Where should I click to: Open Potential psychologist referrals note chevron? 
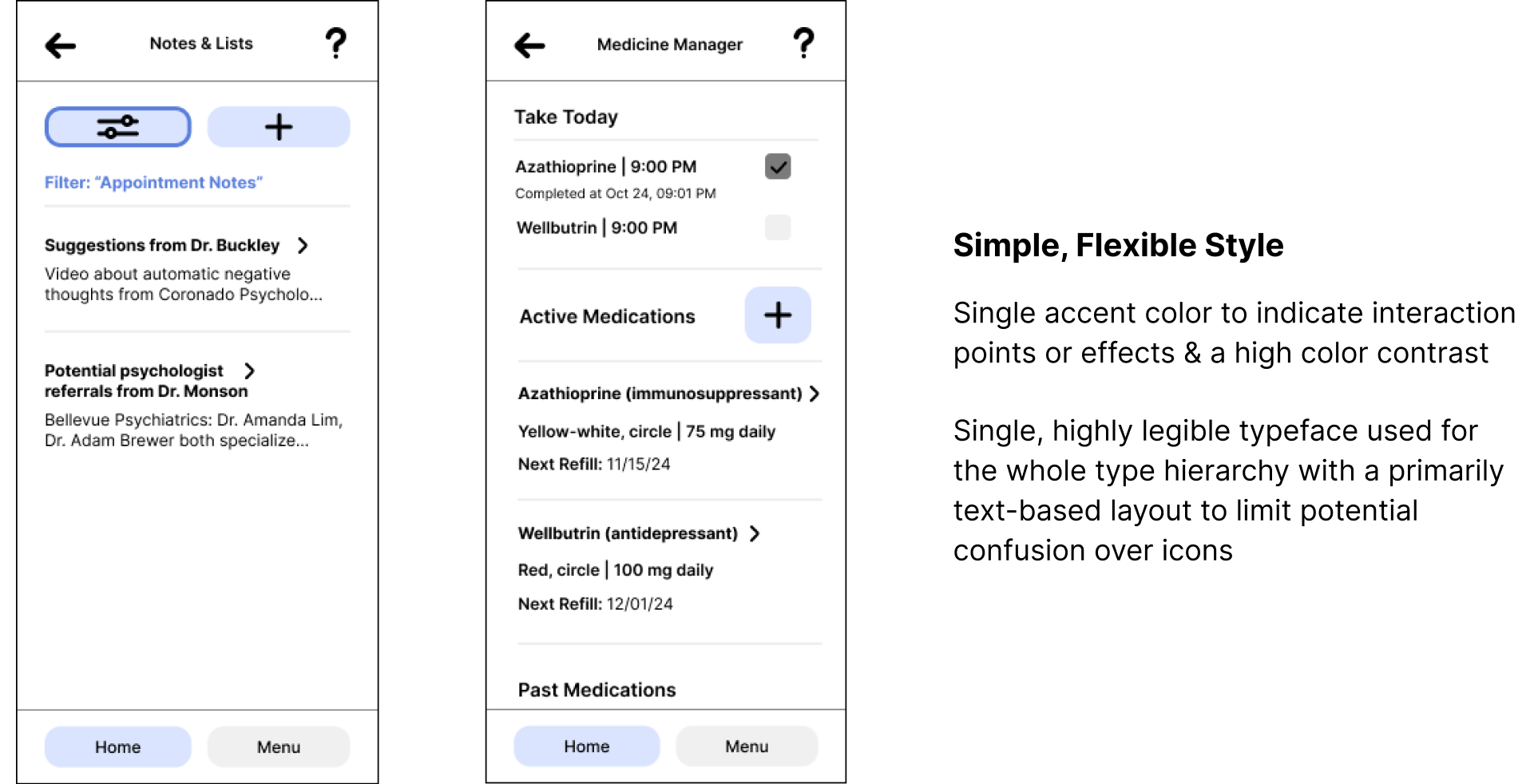click(x=250, y=370)
